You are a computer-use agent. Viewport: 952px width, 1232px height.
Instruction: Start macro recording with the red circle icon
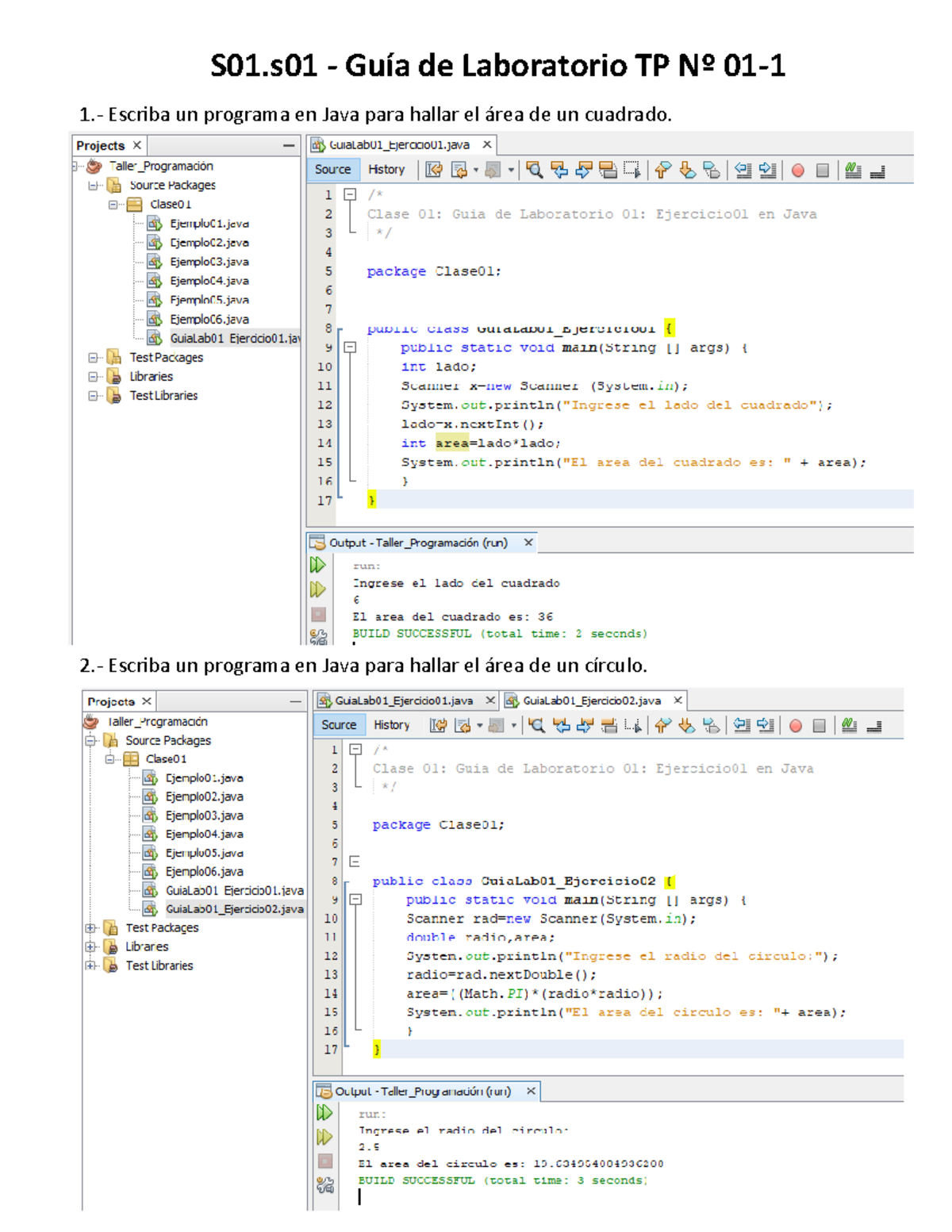click(797, 171)
